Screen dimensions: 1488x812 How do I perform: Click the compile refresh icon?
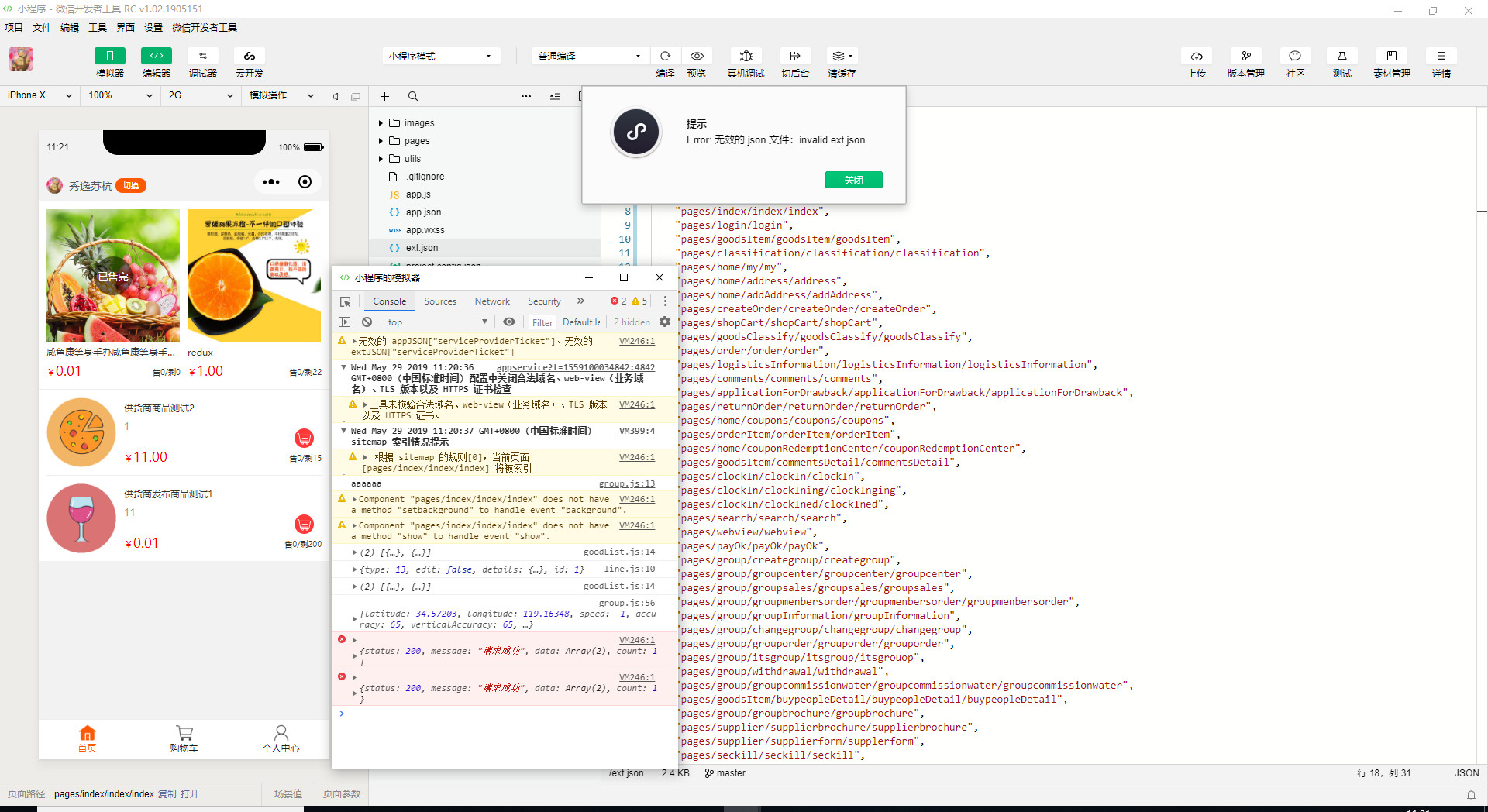pyautogui.click(x=665, y=56)
